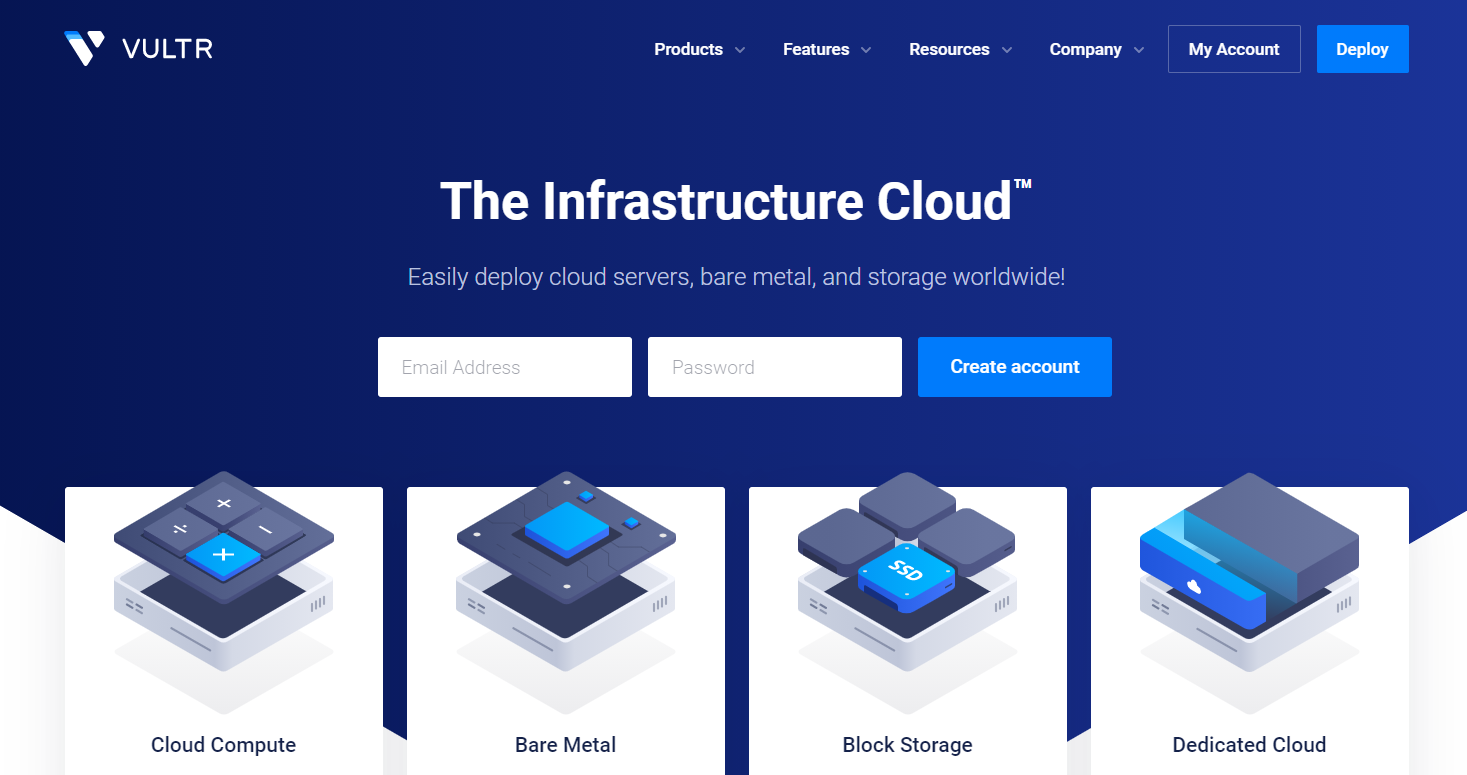
Task: Click the Create account button
Action: click(x=1015, y=367)
